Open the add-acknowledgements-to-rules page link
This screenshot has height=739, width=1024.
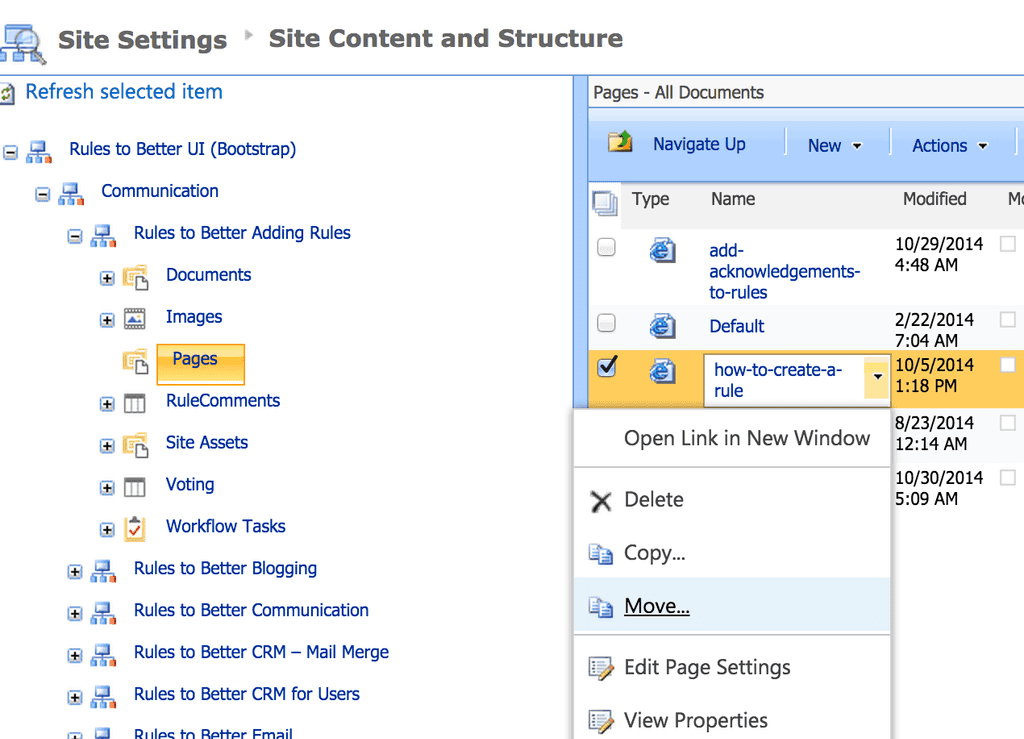pyautogui.click(x=783, y=271)
